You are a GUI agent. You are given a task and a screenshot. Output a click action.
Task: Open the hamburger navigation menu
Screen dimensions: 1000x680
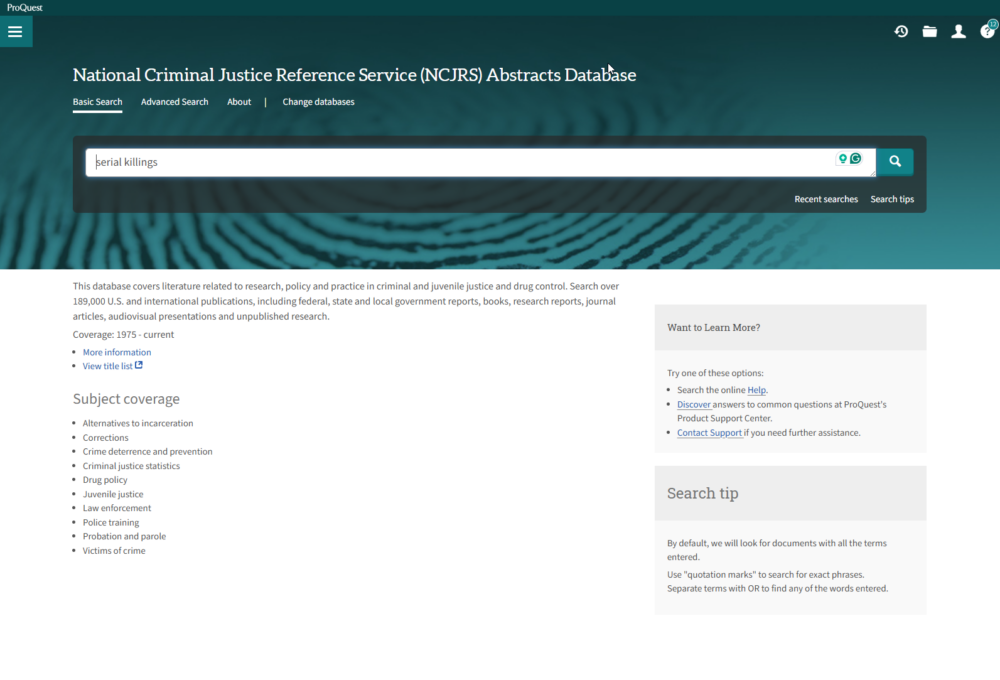click(x=15, y=31)
